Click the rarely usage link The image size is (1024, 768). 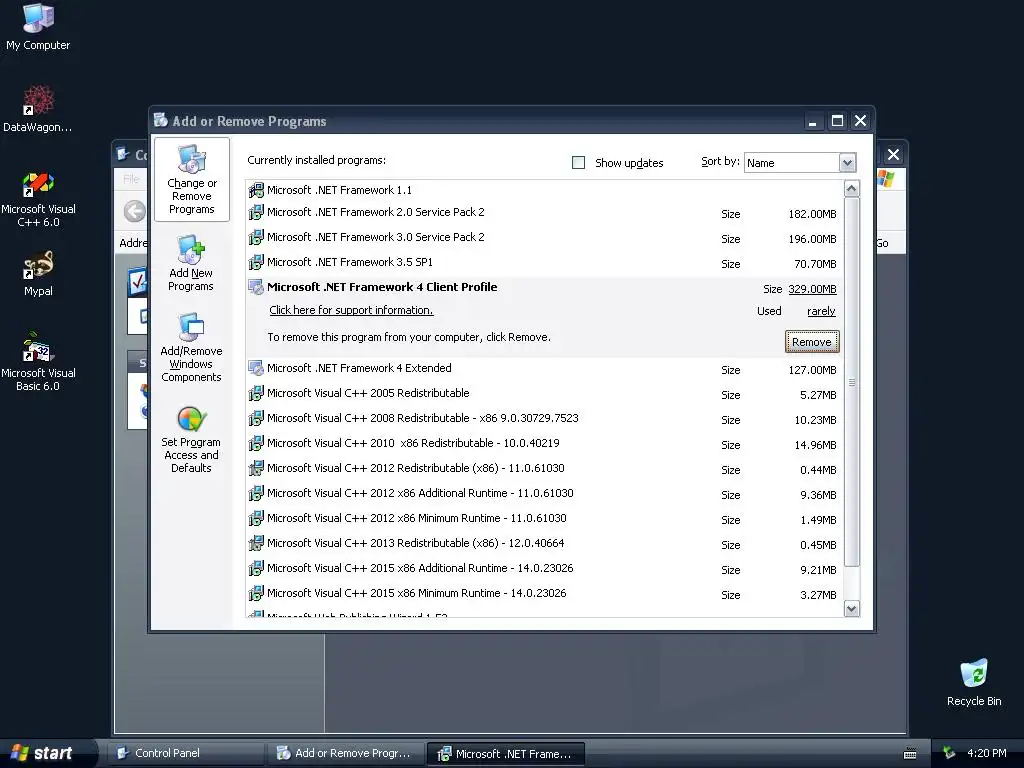(x=821, y=312)
